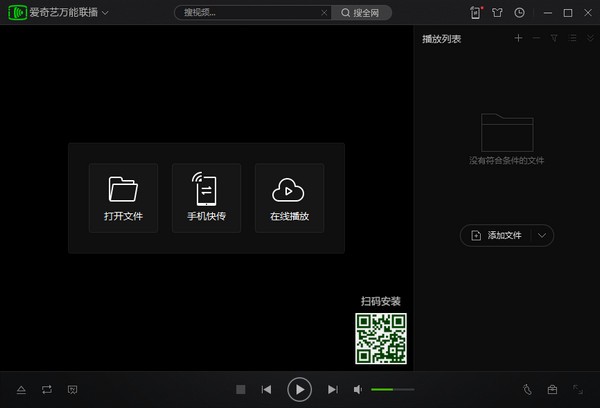Expand the 添加文件 dropdown arrow
Screen dimensions: 600x408
pos(542,236)
